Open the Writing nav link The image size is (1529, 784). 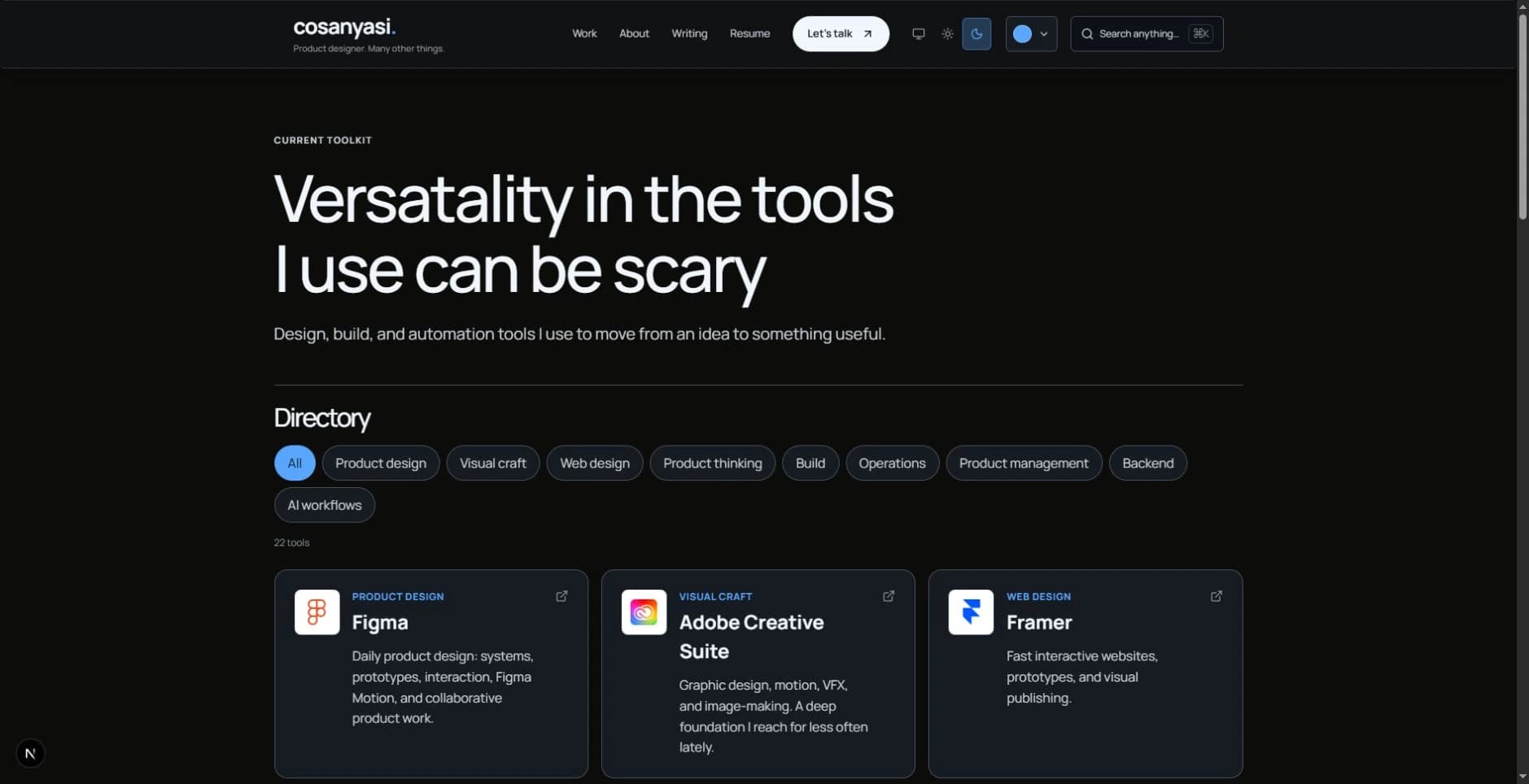689,33
